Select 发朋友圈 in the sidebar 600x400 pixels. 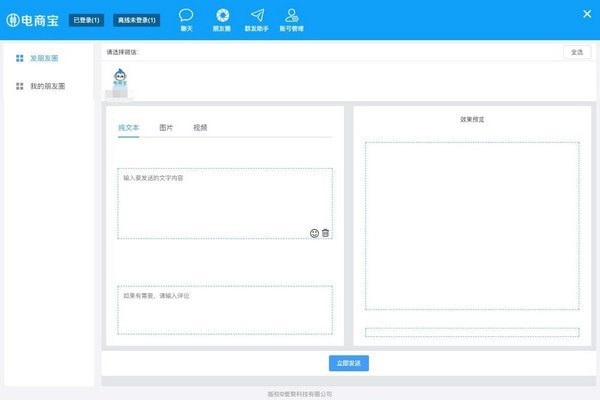[x=44, y=58]
